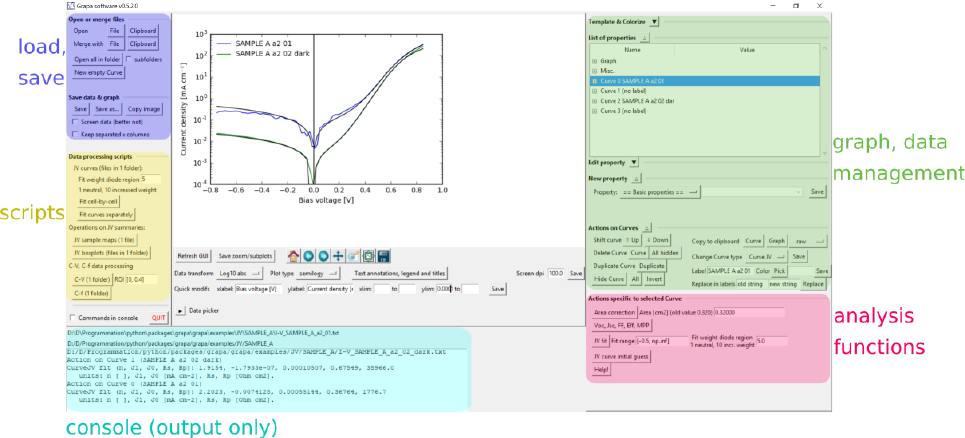Click the Back arrow plot toolbar icon
Image resolution: width=965 pixels, height=438 pixels.
309,256
